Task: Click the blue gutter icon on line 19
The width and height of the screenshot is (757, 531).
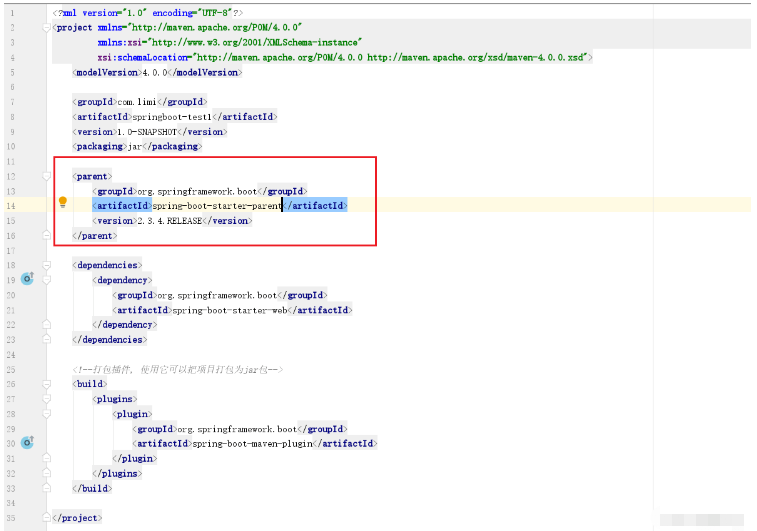Action: [x=28, y=279]
